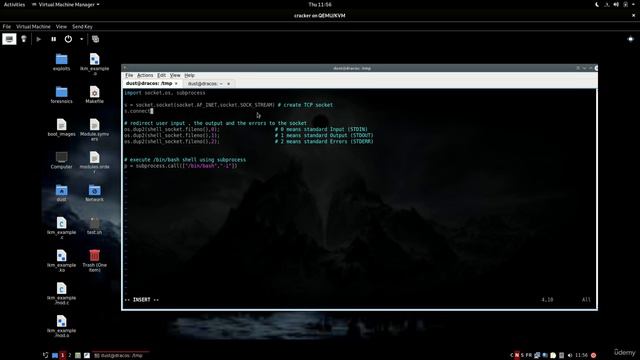
Task: Click the -- INSERT -- mode indicator
Action: tap(142, 300)
